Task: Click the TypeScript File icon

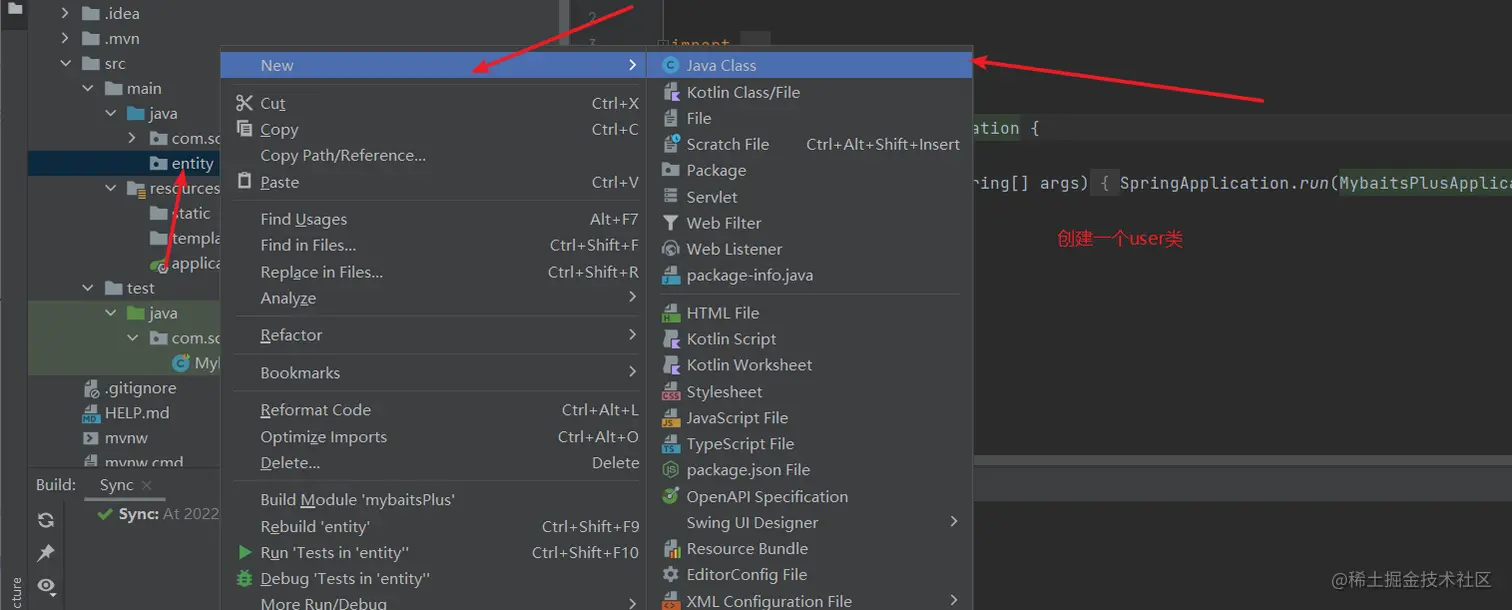Action: pyautogui.click(x=671, y=444)
